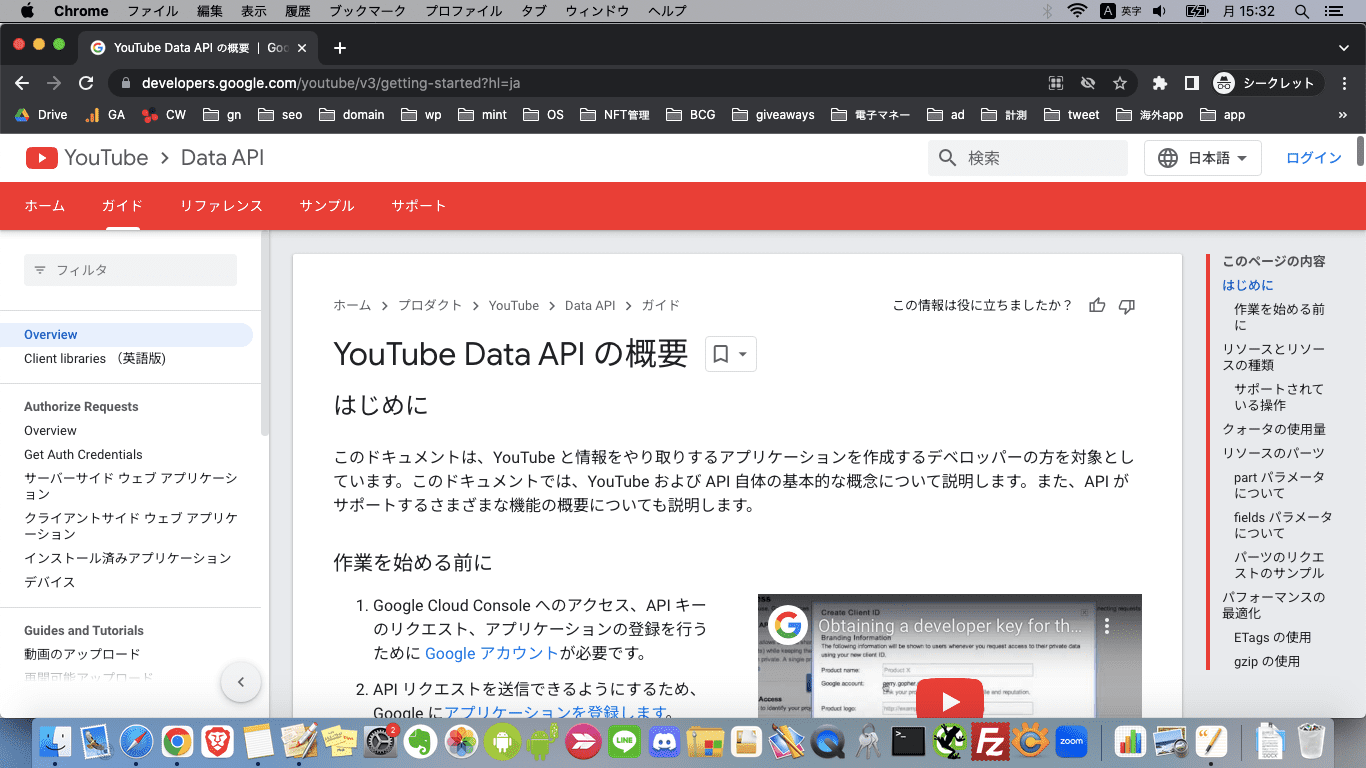The width and height of the screenshot is (1366, 768).
Task: Show more bookmarks with the double chevron
Action: 1342,115
